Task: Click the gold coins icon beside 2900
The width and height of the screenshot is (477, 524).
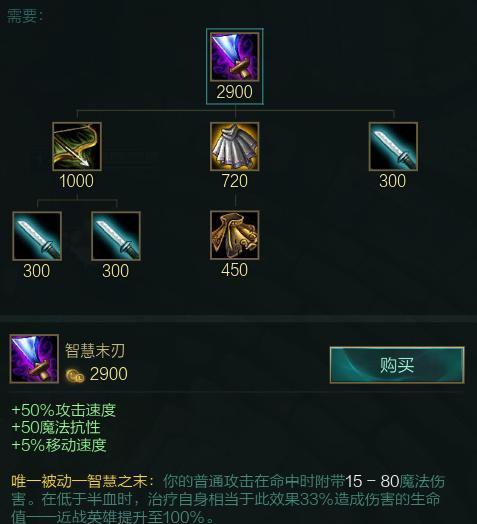Action: click(75, 376)
